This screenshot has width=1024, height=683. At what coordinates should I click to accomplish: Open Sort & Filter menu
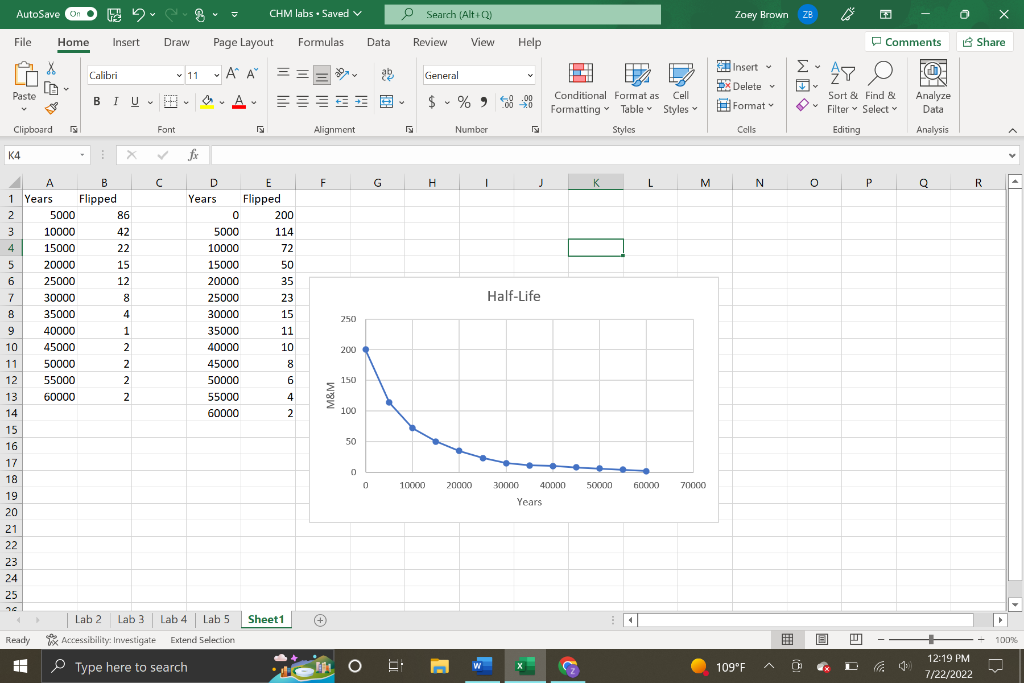[x=842, y=89]
